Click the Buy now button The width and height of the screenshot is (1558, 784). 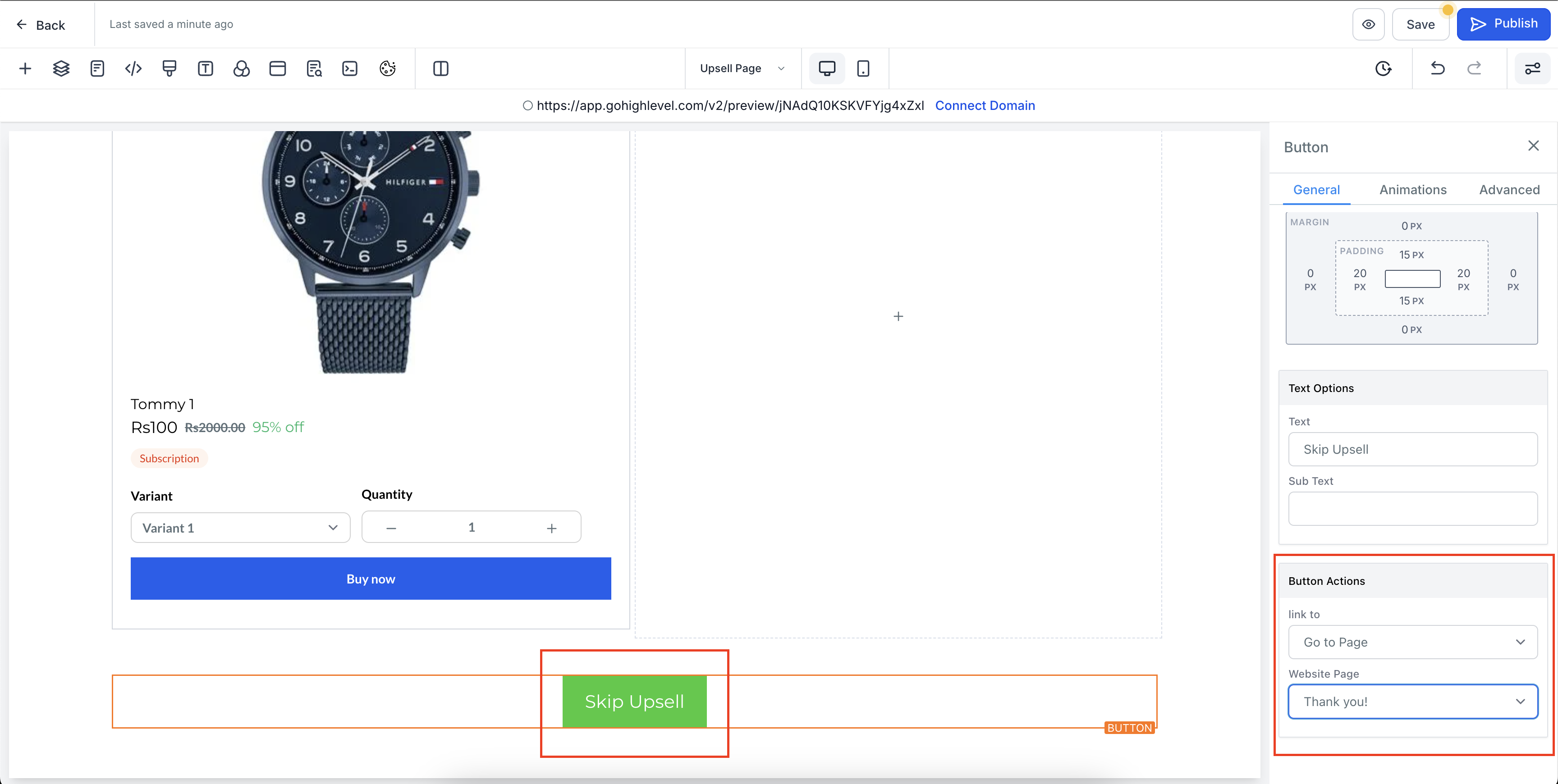click(371, 579)
